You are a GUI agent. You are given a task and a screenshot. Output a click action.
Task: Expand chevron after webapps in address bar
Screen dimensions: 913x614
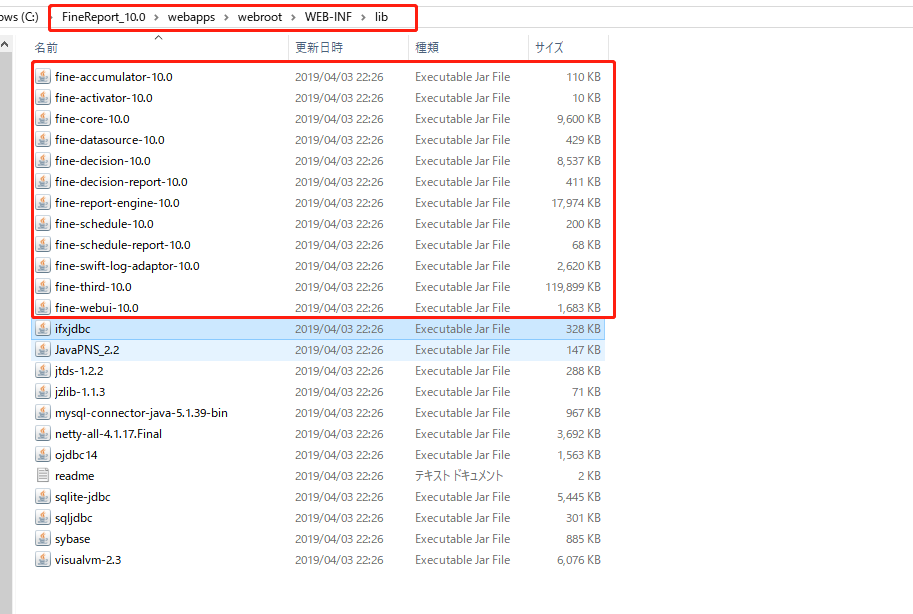click(x=226, y=17)
